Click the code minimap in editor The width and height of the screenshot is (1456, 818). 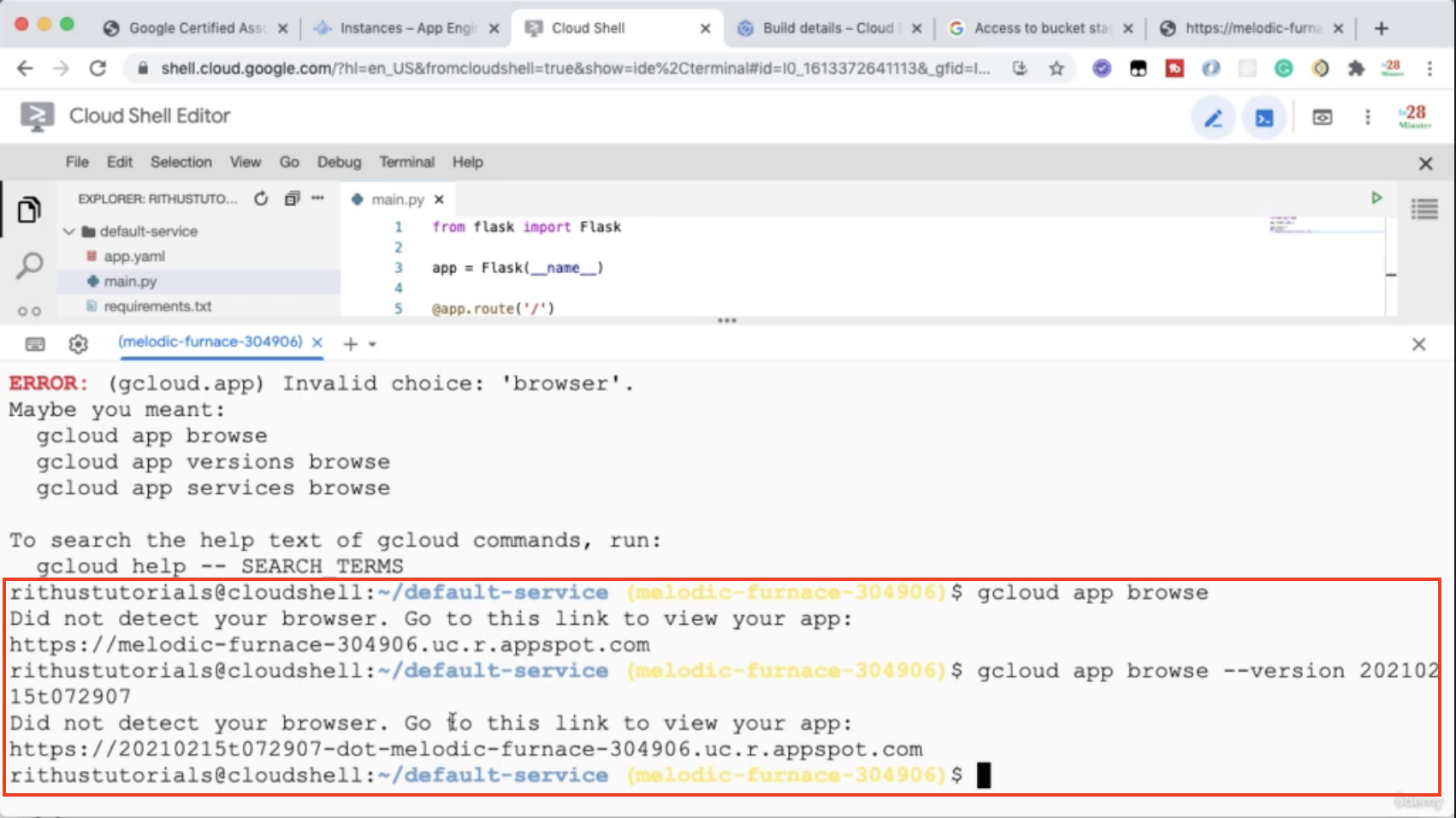pyautogui.click(x=1326, y=225)
